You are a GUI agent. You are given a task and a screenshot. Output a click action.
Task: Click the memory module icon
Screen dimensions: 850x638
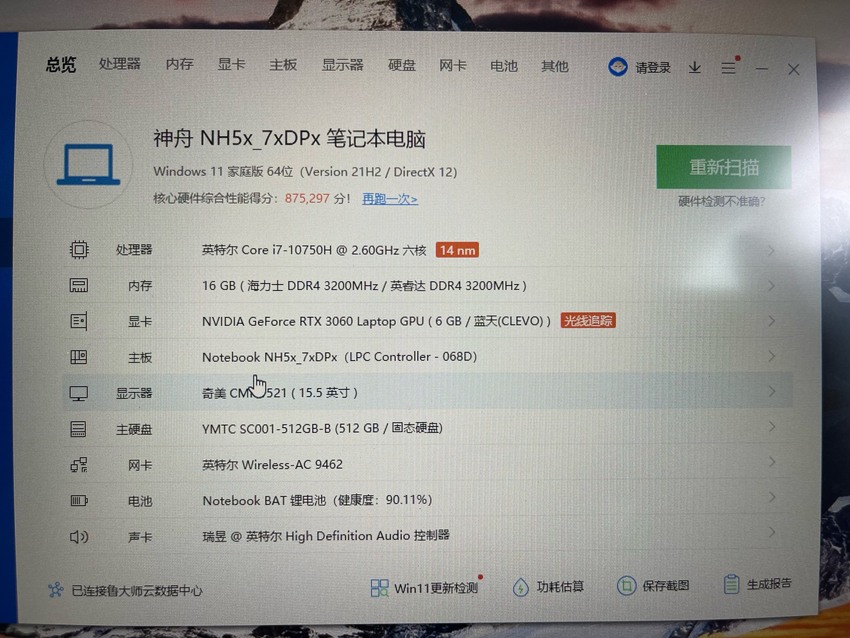click(x=79, y=285)
